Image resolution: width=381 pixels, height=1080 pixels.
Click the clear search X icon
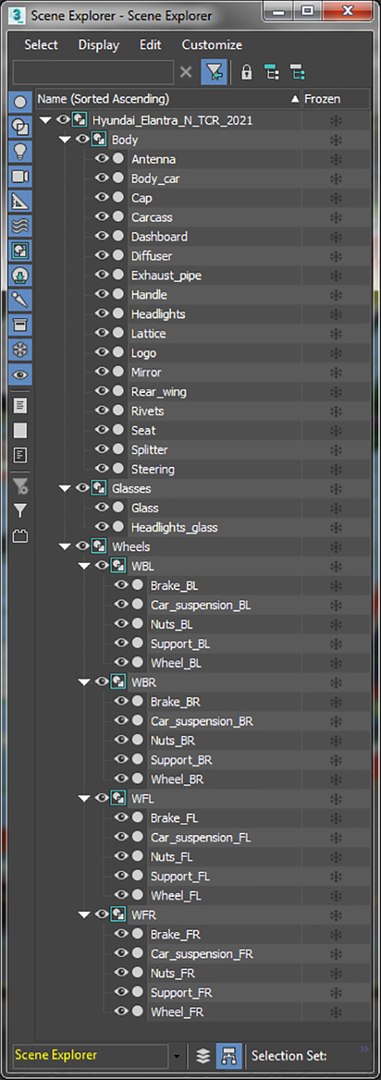click(x=185, y=72)
